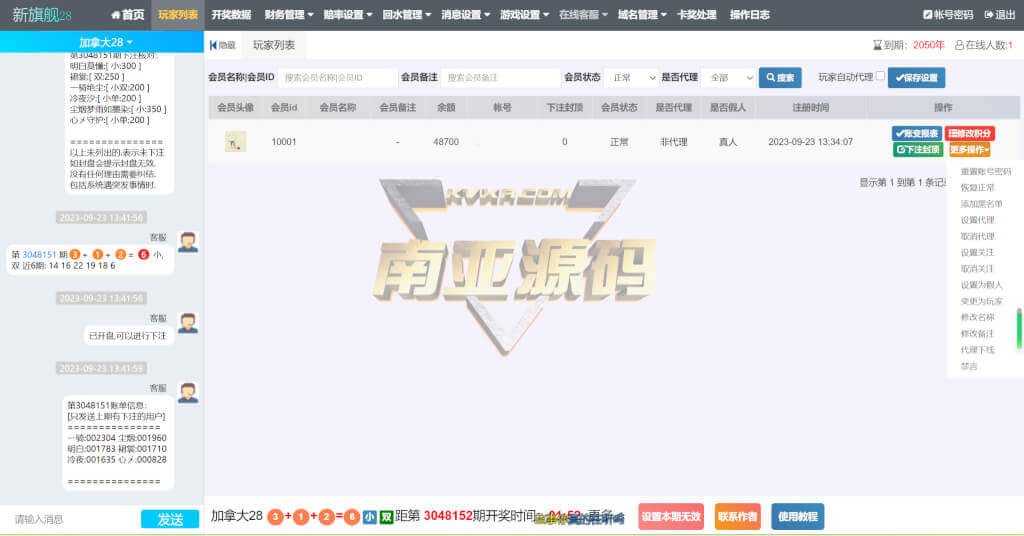Click the member avatar for 10001
Viewport: 1024px width, 536px height.
click(x=235, y=142)
